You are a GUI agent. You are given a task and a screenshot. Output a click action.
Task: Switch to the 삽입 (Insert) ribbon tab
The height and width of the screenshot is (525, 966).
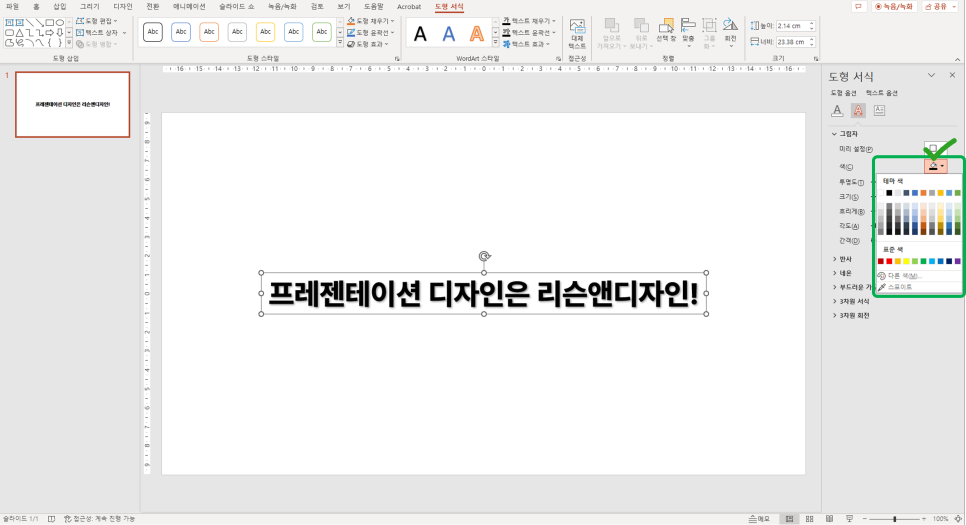click(x=59, y=7)
